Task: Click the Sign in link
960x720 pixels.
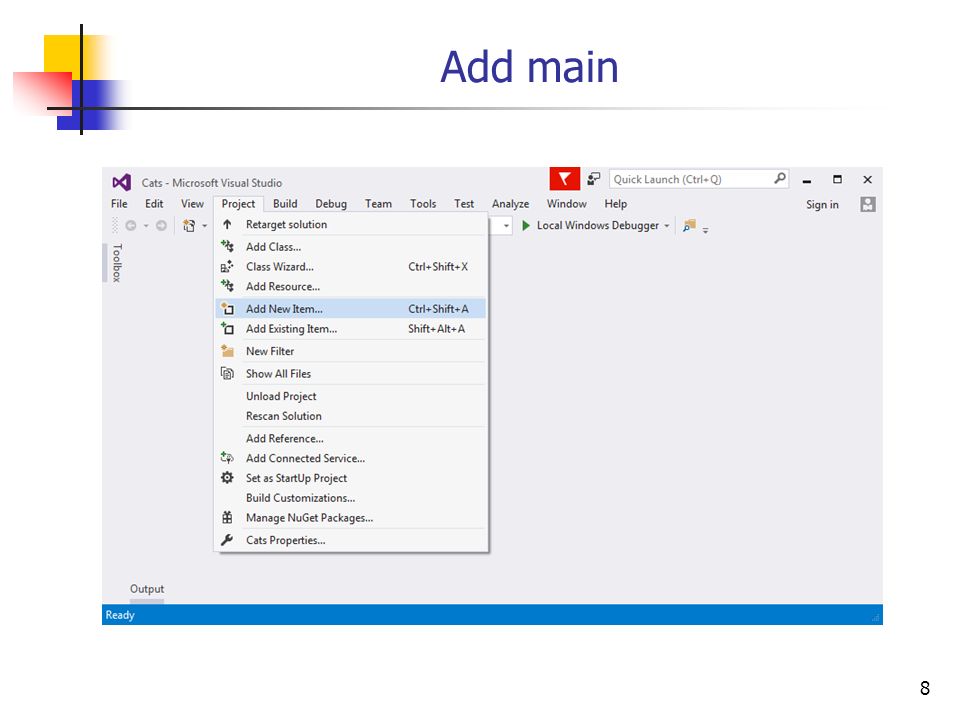Action: (822, 204)
